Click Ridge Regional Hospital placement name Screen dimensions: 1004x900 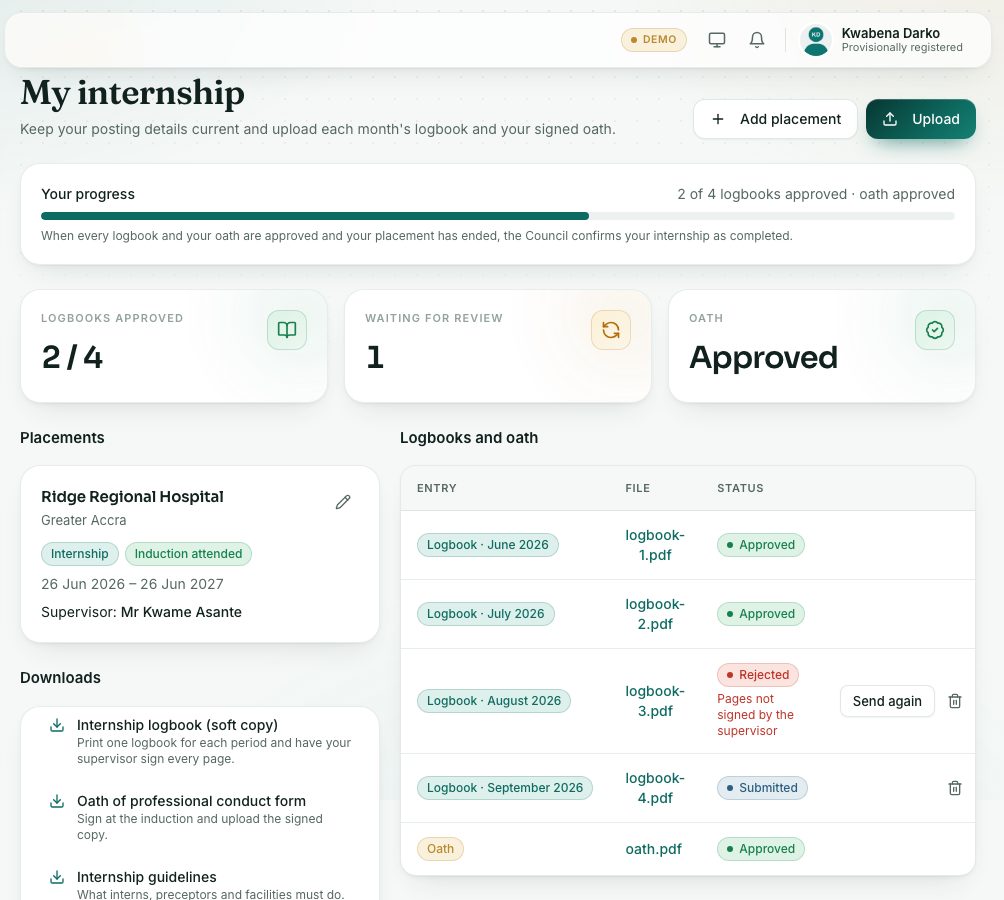133,497
